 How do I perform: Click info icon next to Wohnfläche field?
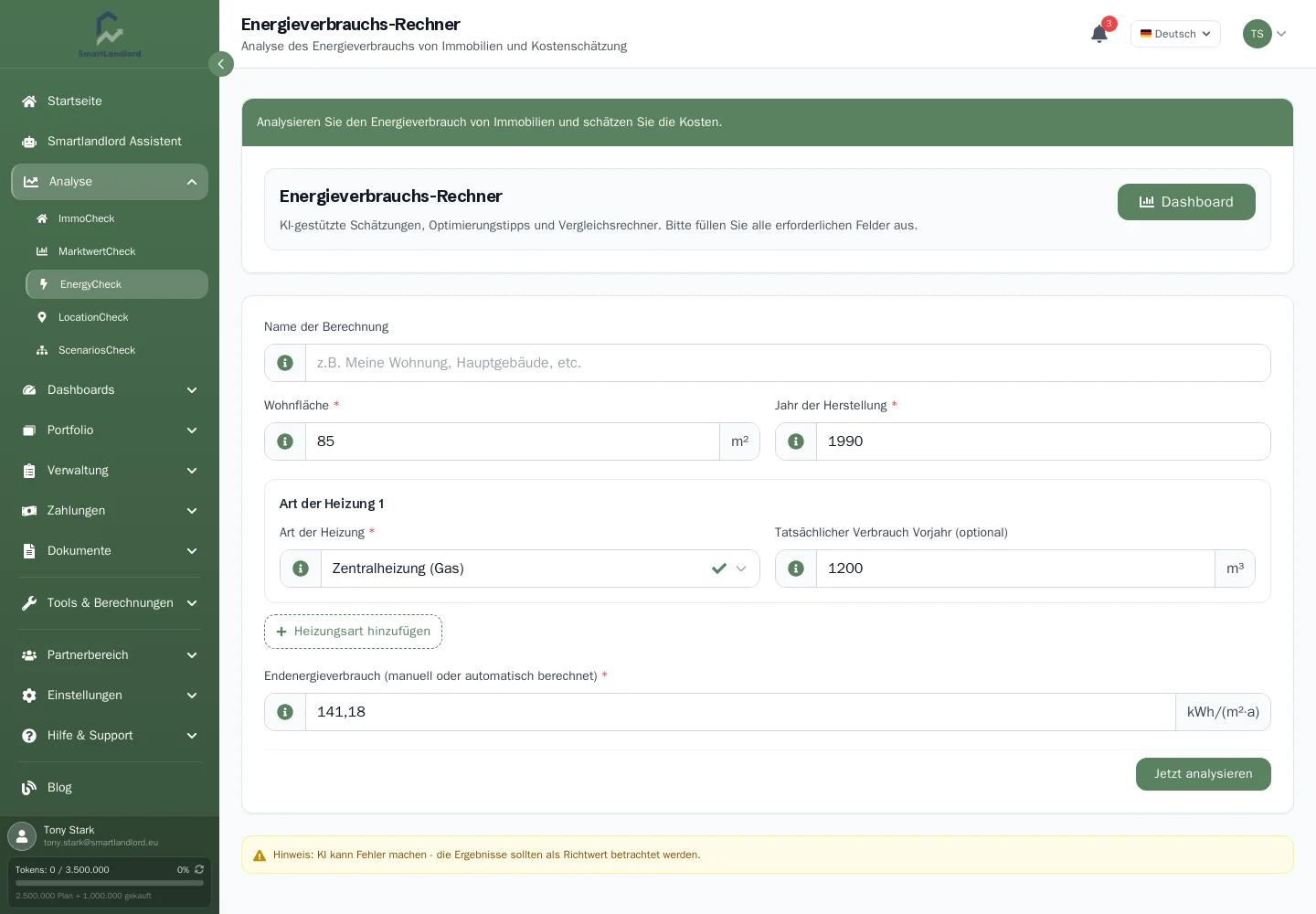pyautogui.click(x=285, y=441)
